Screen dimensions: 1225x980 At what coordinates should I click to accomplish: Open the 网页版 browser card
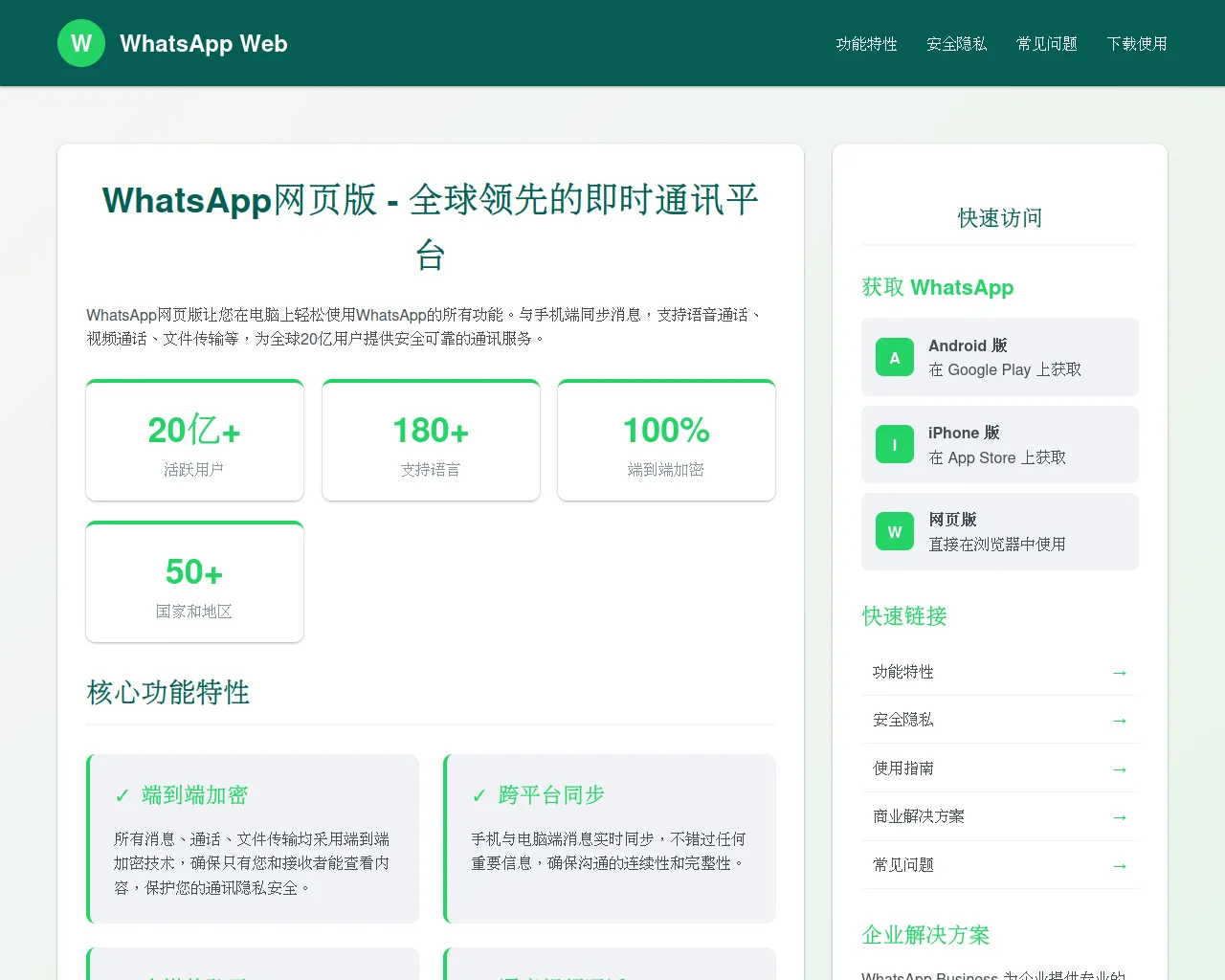point(1000,531)
